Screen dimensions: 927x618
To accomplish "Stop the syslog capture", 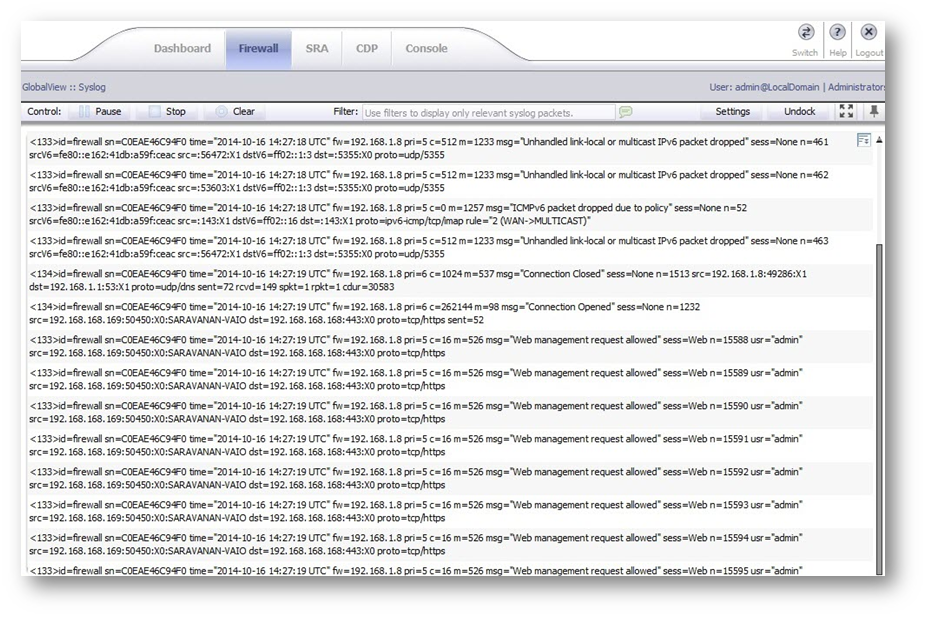I will (168, 112).
